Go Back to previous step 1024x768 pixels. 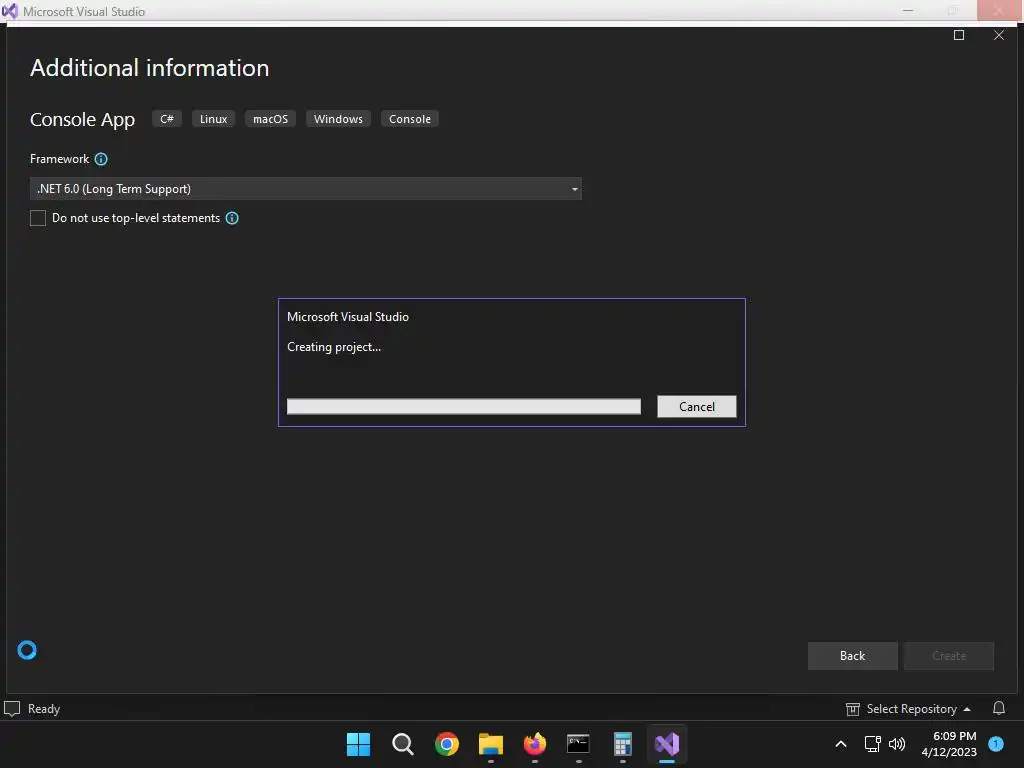click(852, 656)
